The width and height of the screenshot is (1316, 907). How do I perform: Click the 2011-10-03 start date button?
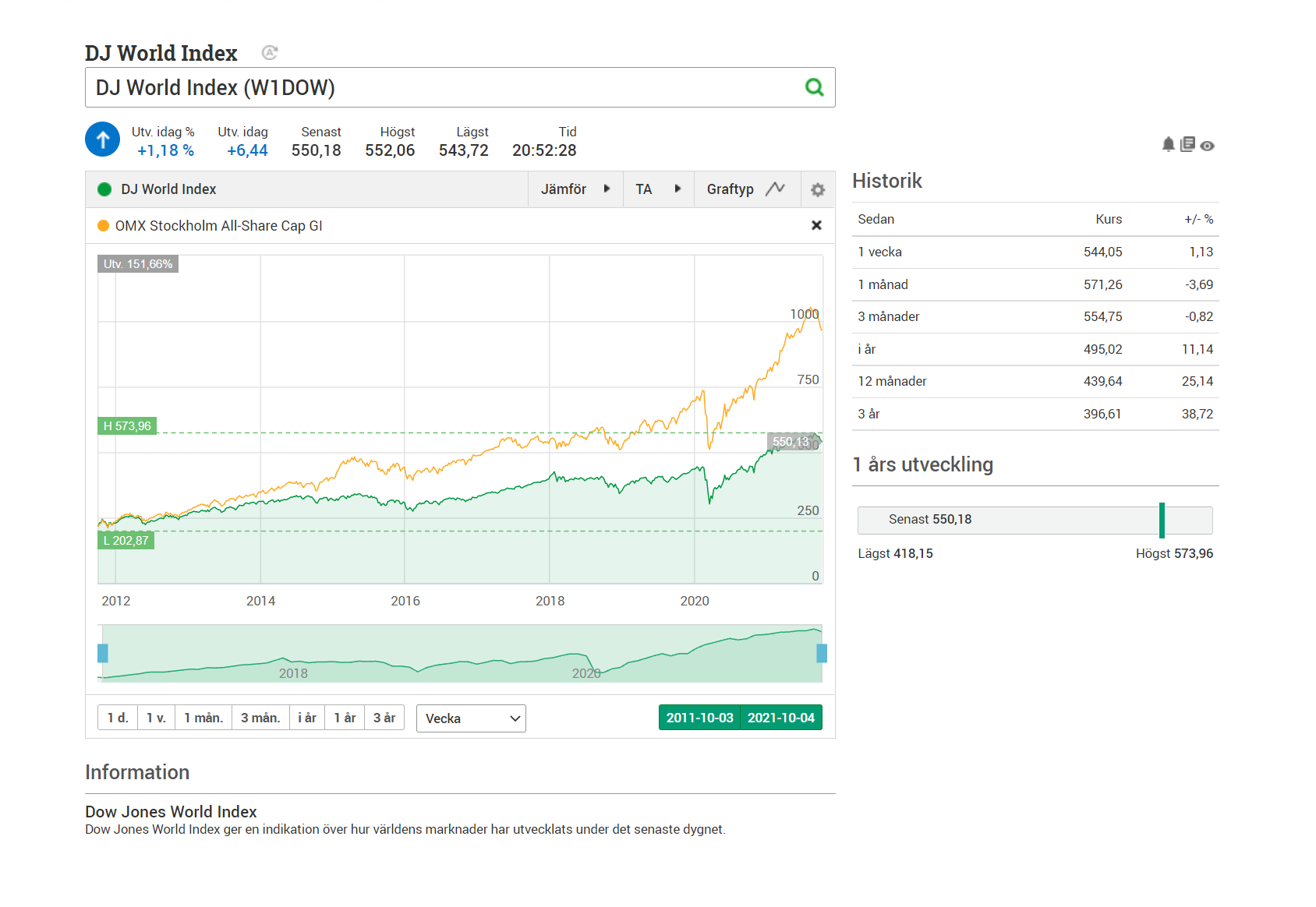[x=699, y=718]
